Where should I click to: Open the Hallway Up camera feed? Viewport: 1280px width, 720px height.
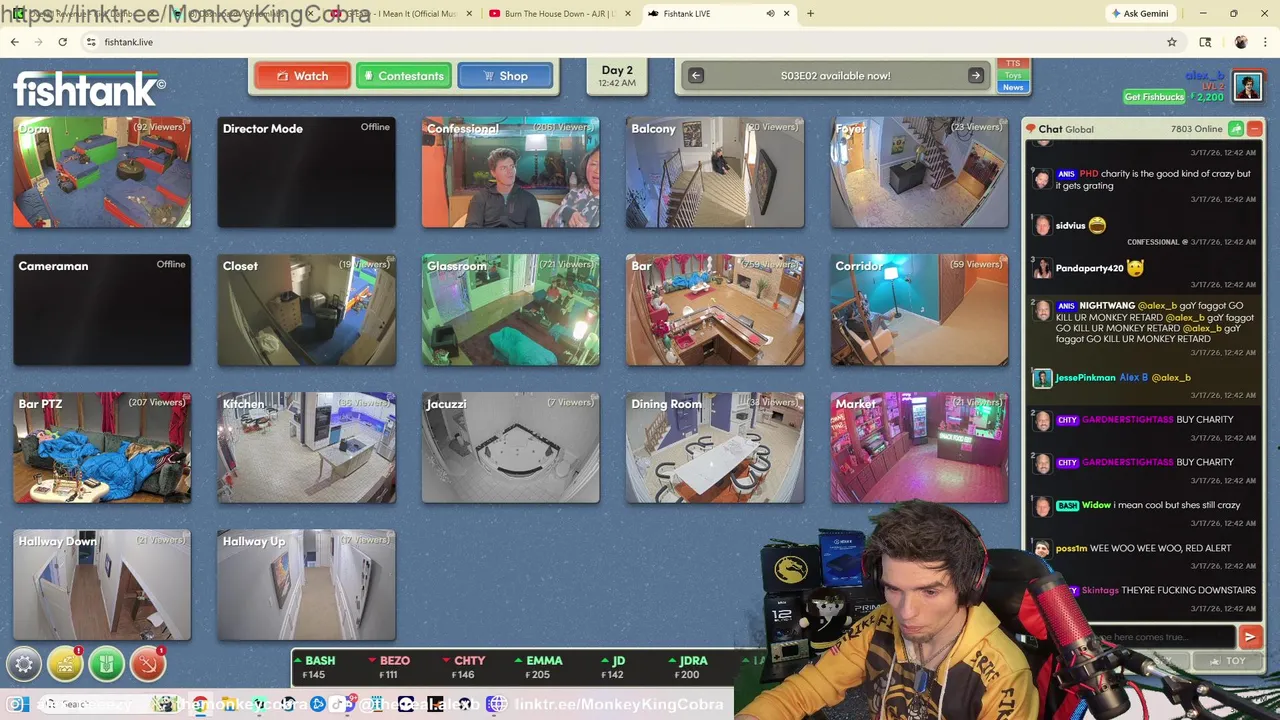(306, 585)
